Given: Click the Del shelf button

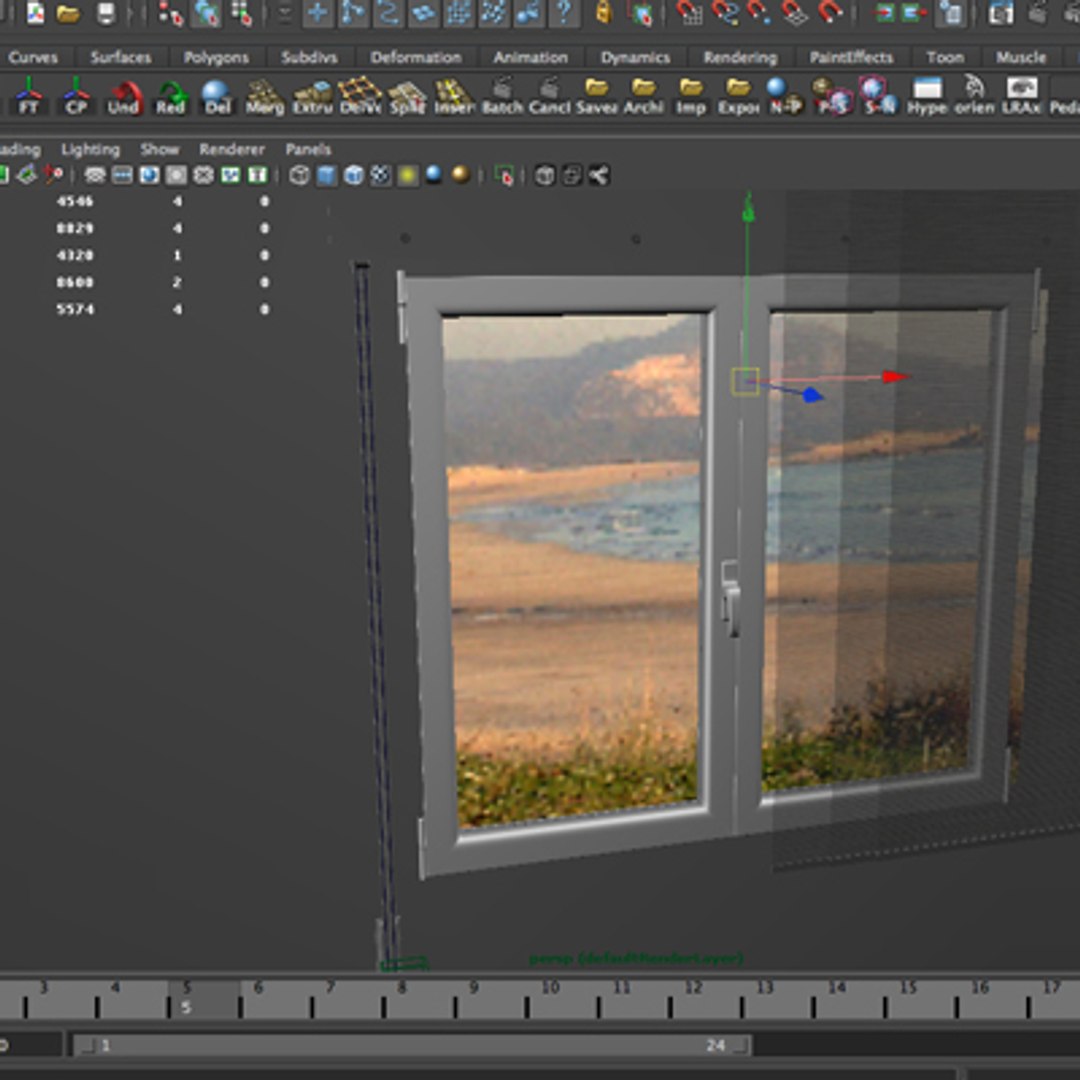Looking at the screenshot, I should tap(217, 96).
